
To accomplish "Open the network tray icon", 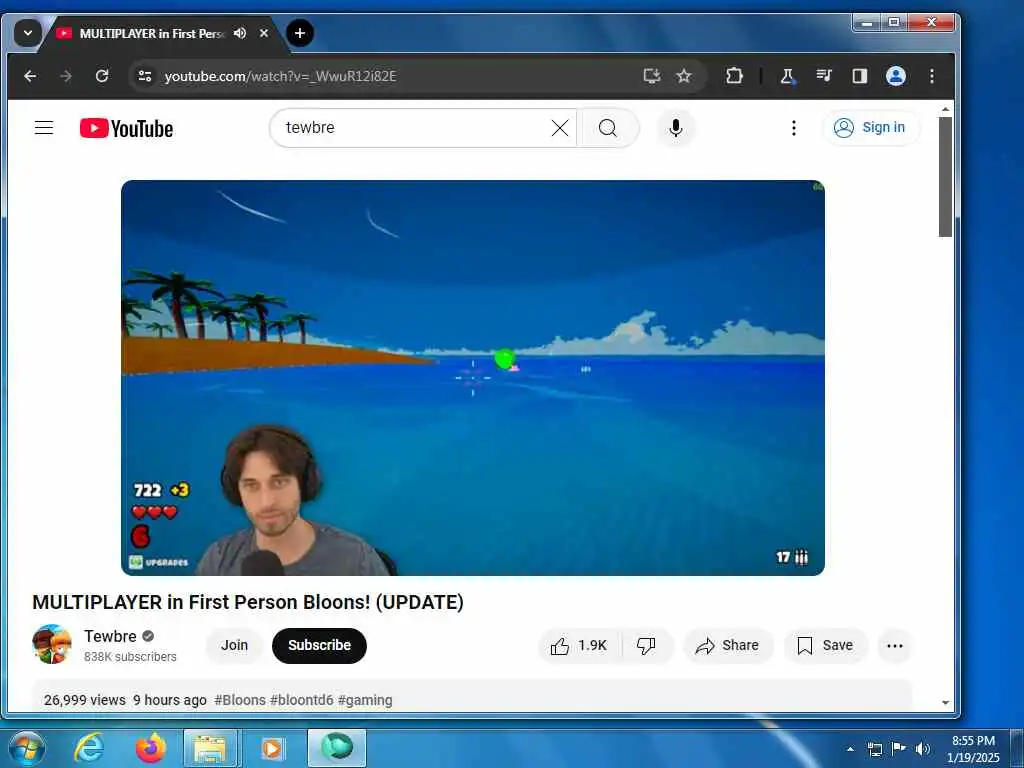I will tap(875, 749).
